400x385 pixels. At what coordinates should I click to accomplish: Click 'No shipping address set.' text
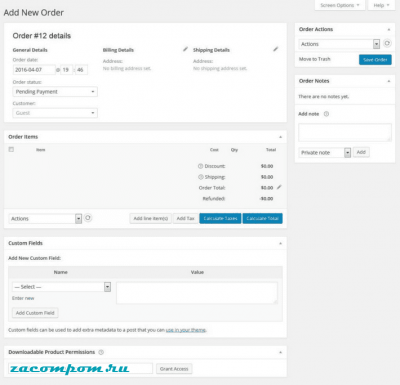pos(220,68)
